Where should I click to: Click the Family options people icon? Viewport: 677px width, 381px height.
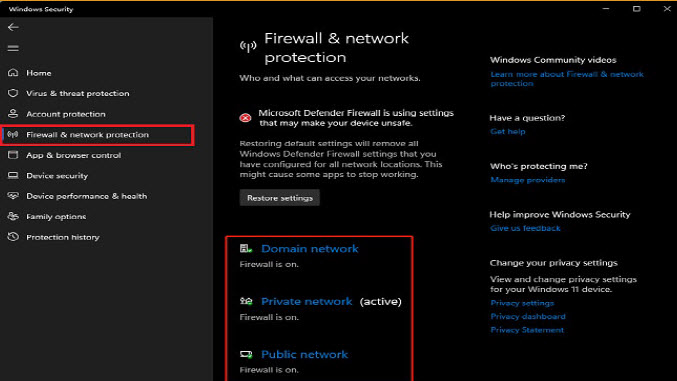tap(13, 216)
